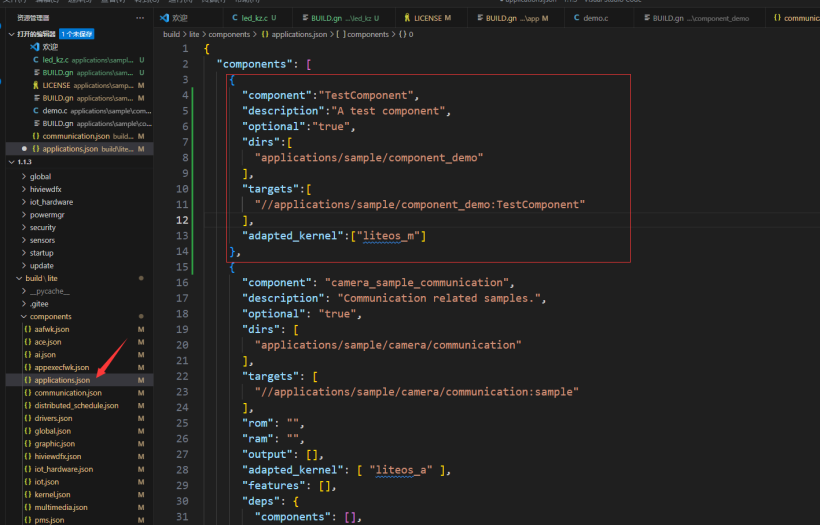
Task: Click the 资源管理器 panel title
Action: 32,18
